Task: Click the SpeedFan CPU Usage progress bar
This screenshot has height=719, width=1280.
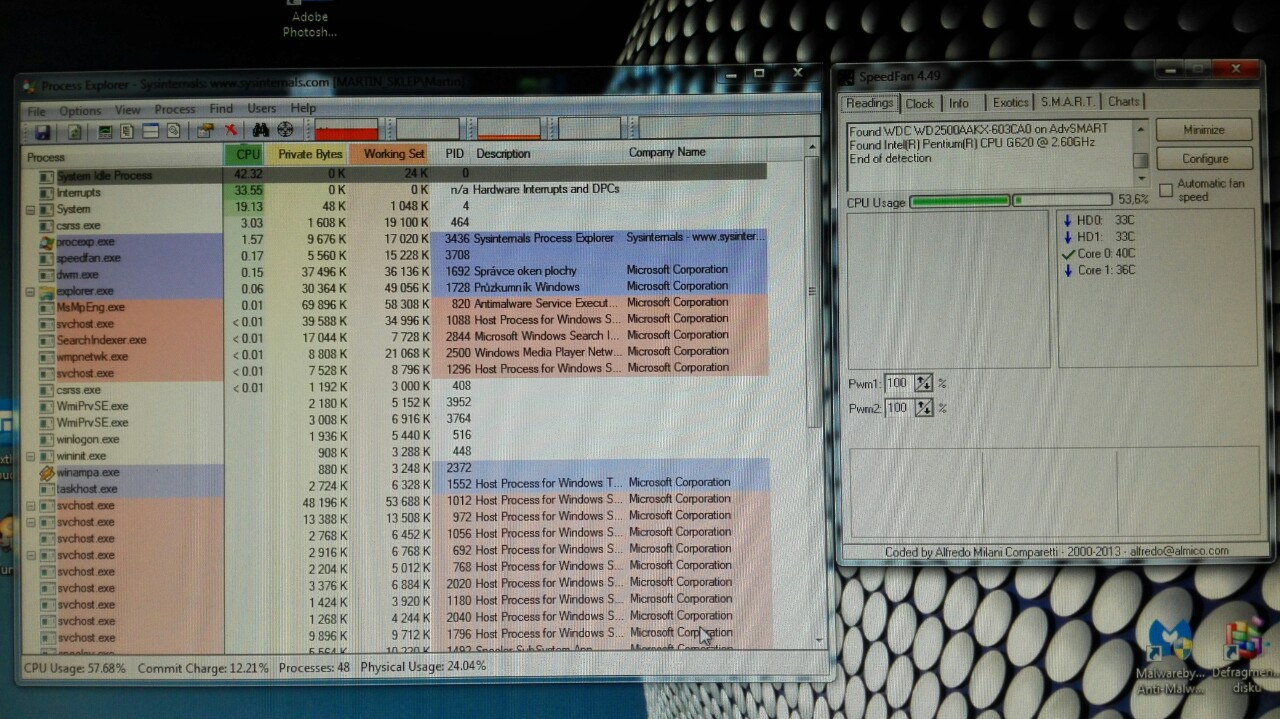Action: [1011, 201]
